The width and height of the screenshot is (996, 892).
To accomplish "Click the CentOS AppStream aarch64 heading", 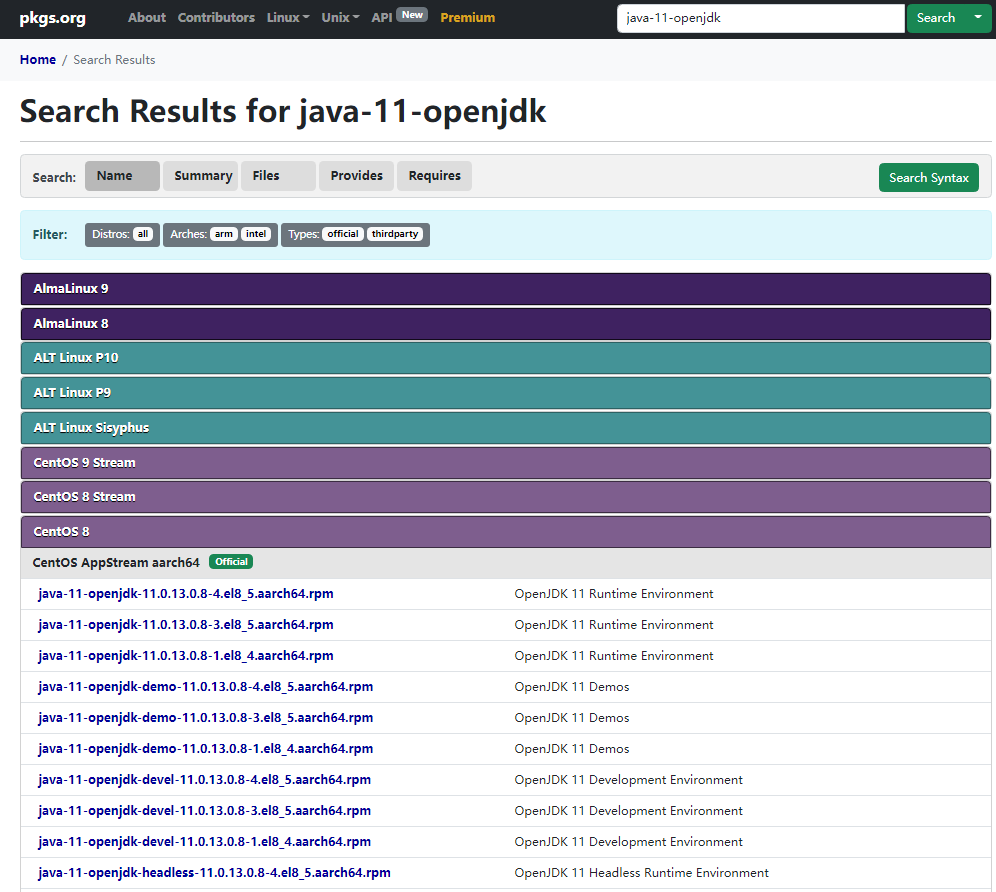I will (x=116, y=563).
